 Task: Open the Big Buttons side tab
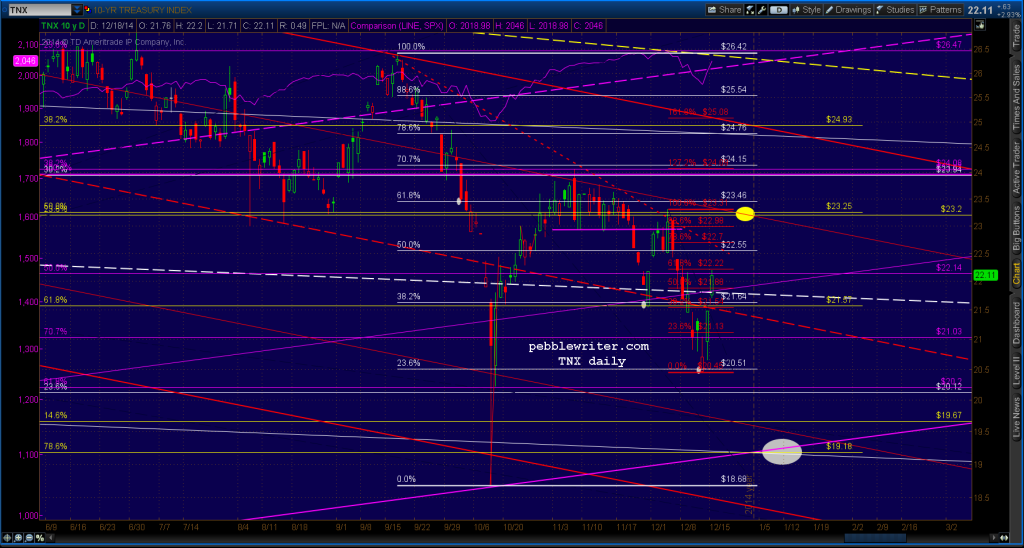click(1015, 229)
